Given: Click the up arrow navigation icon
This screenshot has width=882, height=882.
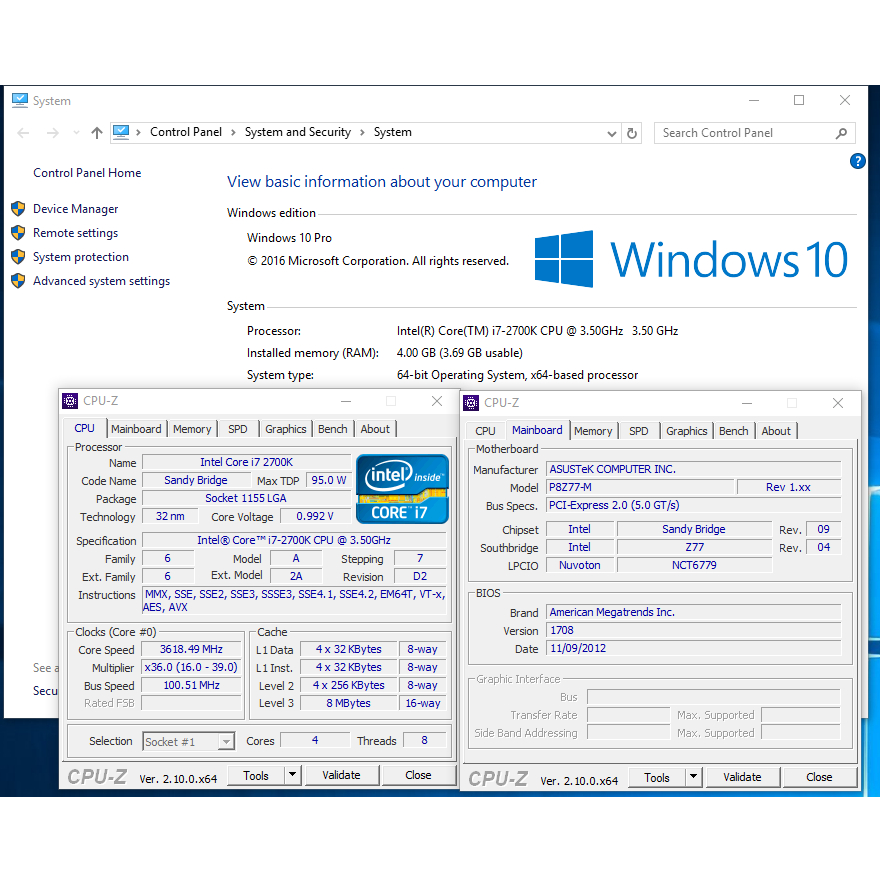Looking at the screenshot, I should point(96,133).
